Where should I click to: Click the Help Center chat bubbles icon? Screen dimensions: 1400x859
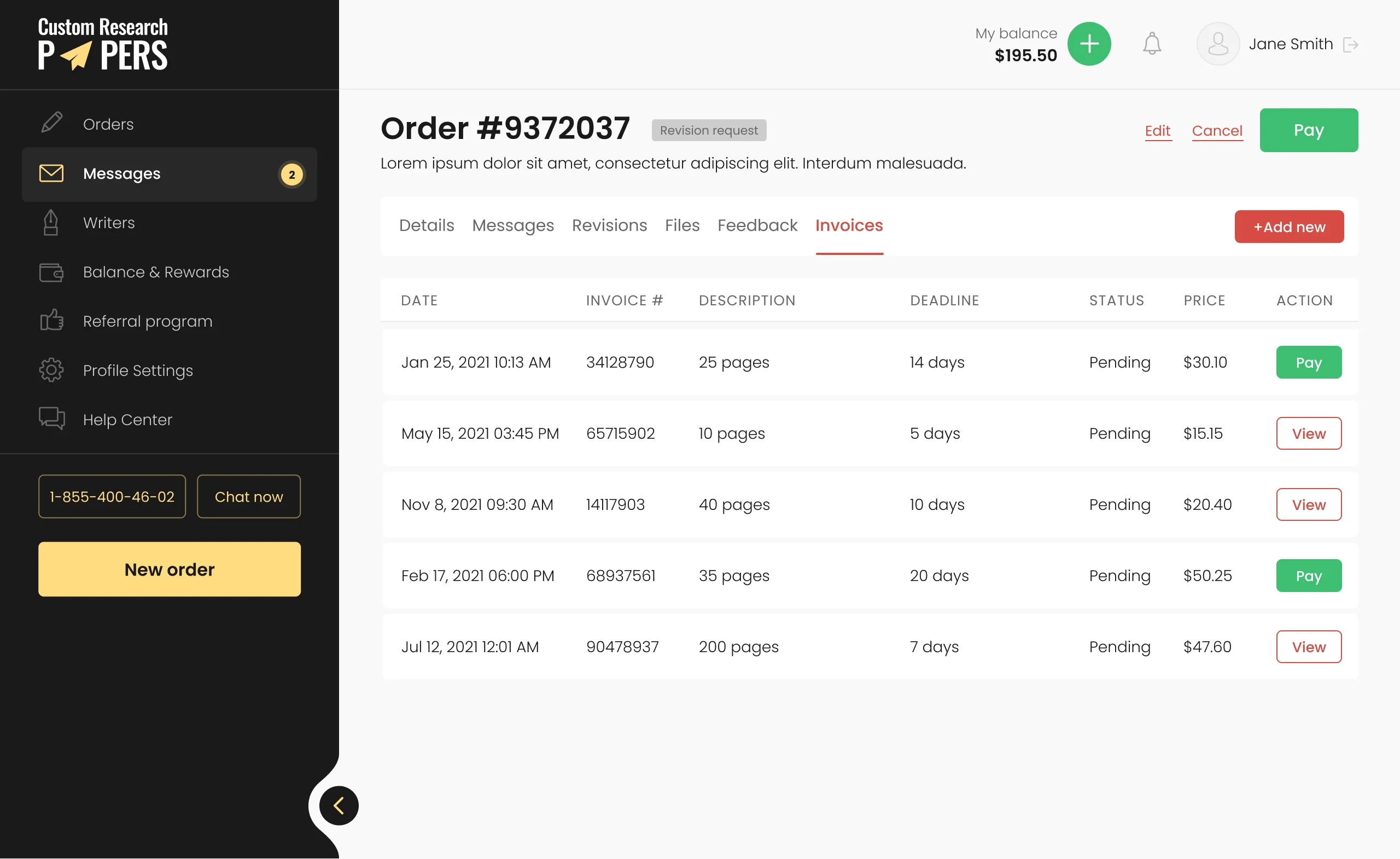[x=51, y=420]
